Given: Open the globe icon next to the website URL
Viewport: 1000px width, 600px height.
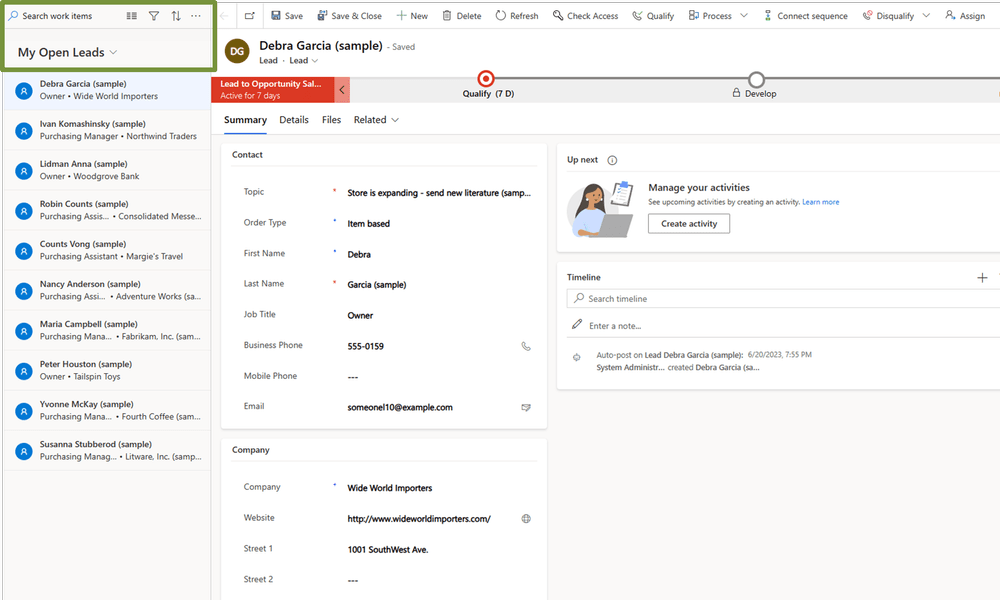Looking at the screenshot, I should tap(526, 518).
